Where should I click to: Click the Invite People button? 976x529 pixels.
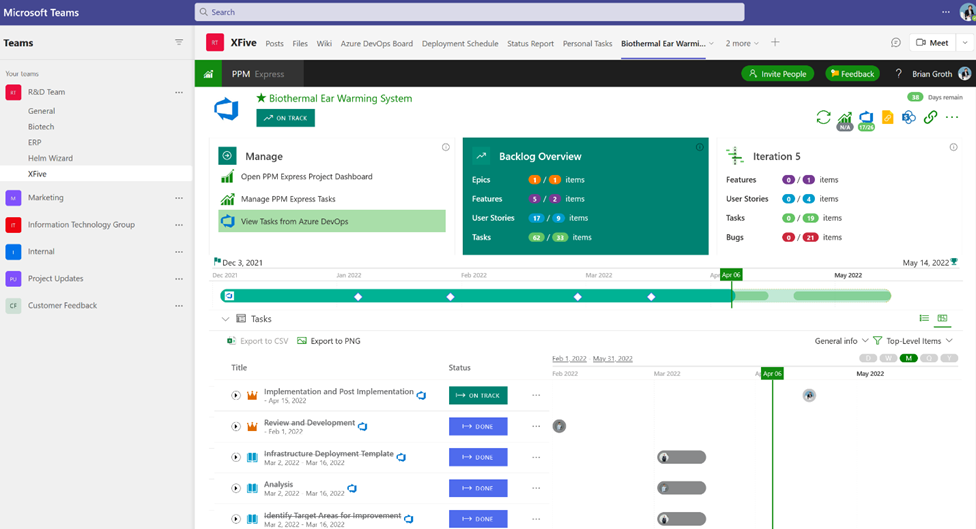777,73
